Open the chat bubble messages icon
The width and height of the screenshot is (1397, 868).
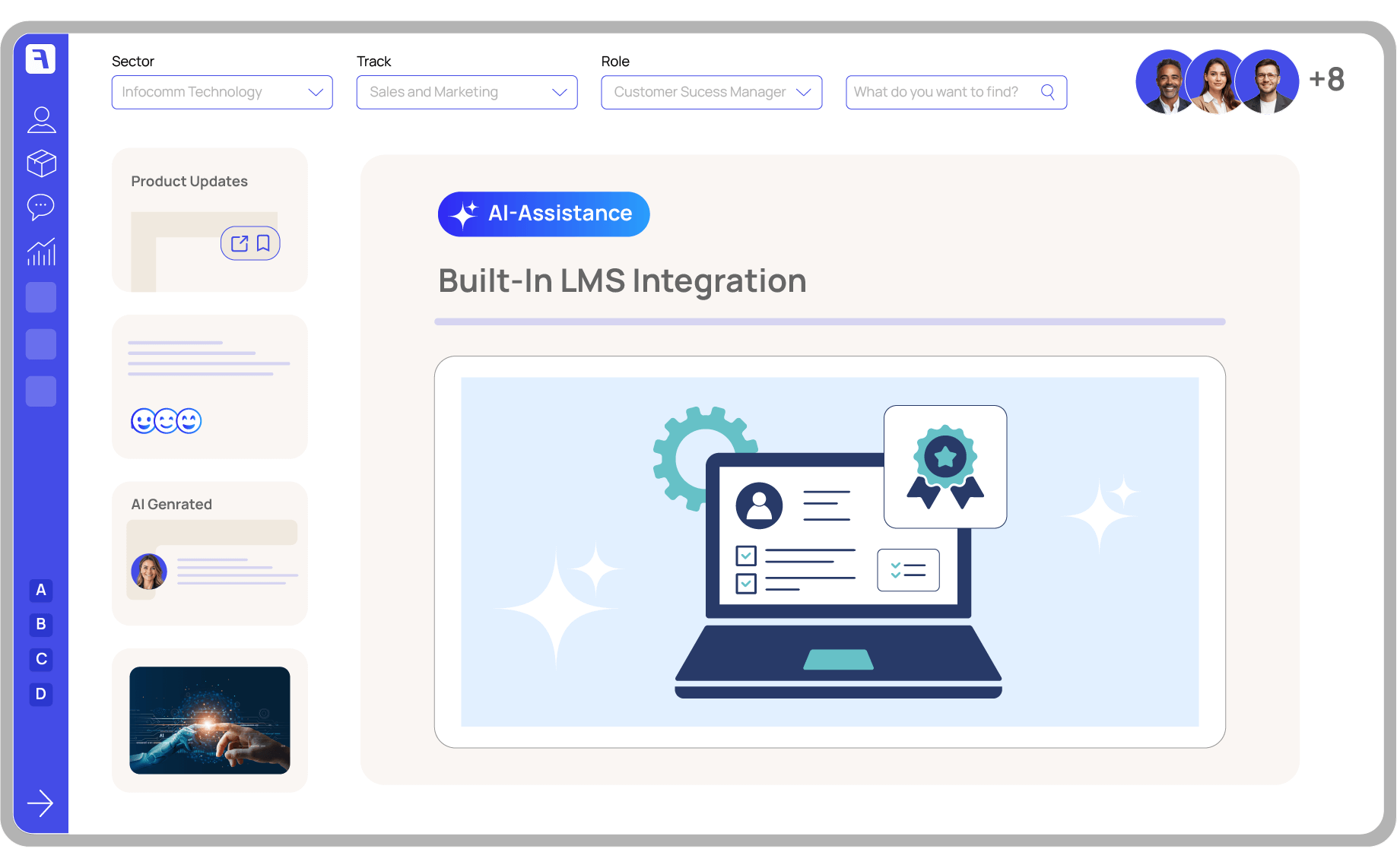click(41, 207)
